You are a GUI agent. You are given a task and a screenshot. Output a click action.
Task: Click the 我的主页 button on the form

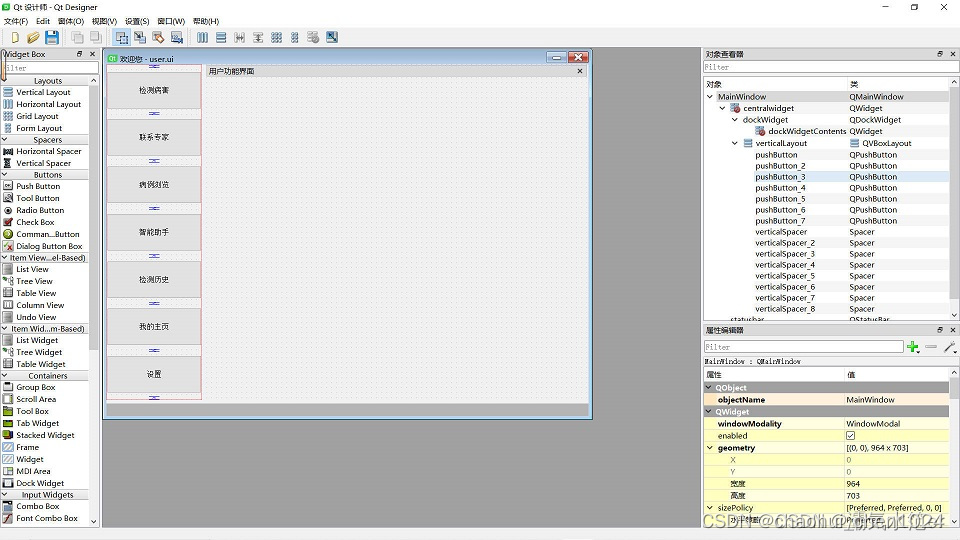[x=154, y=326]
